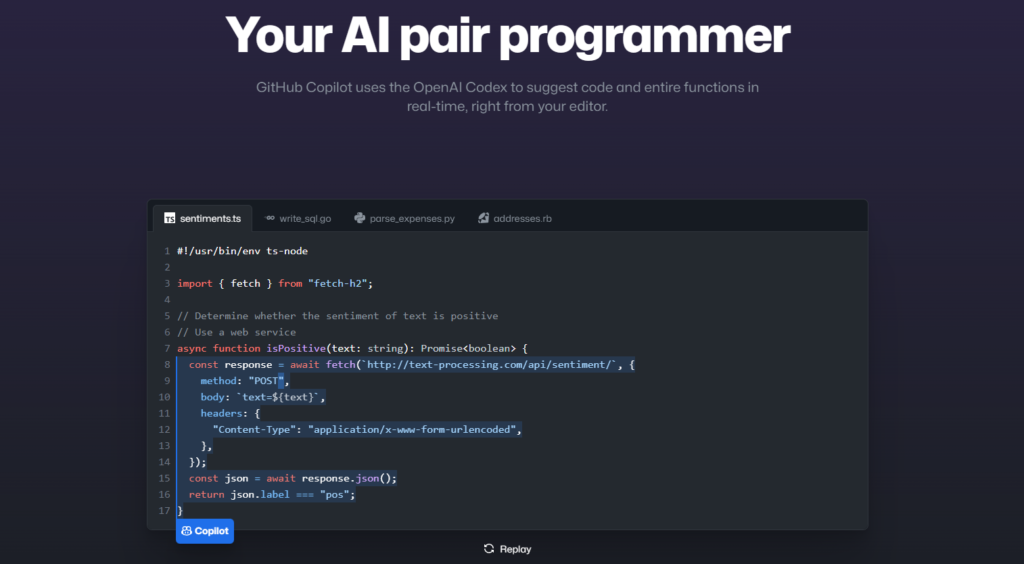Click the "Content-Type" header key
This screenshot has width=1024, height=564.
(x=257, y=430)
